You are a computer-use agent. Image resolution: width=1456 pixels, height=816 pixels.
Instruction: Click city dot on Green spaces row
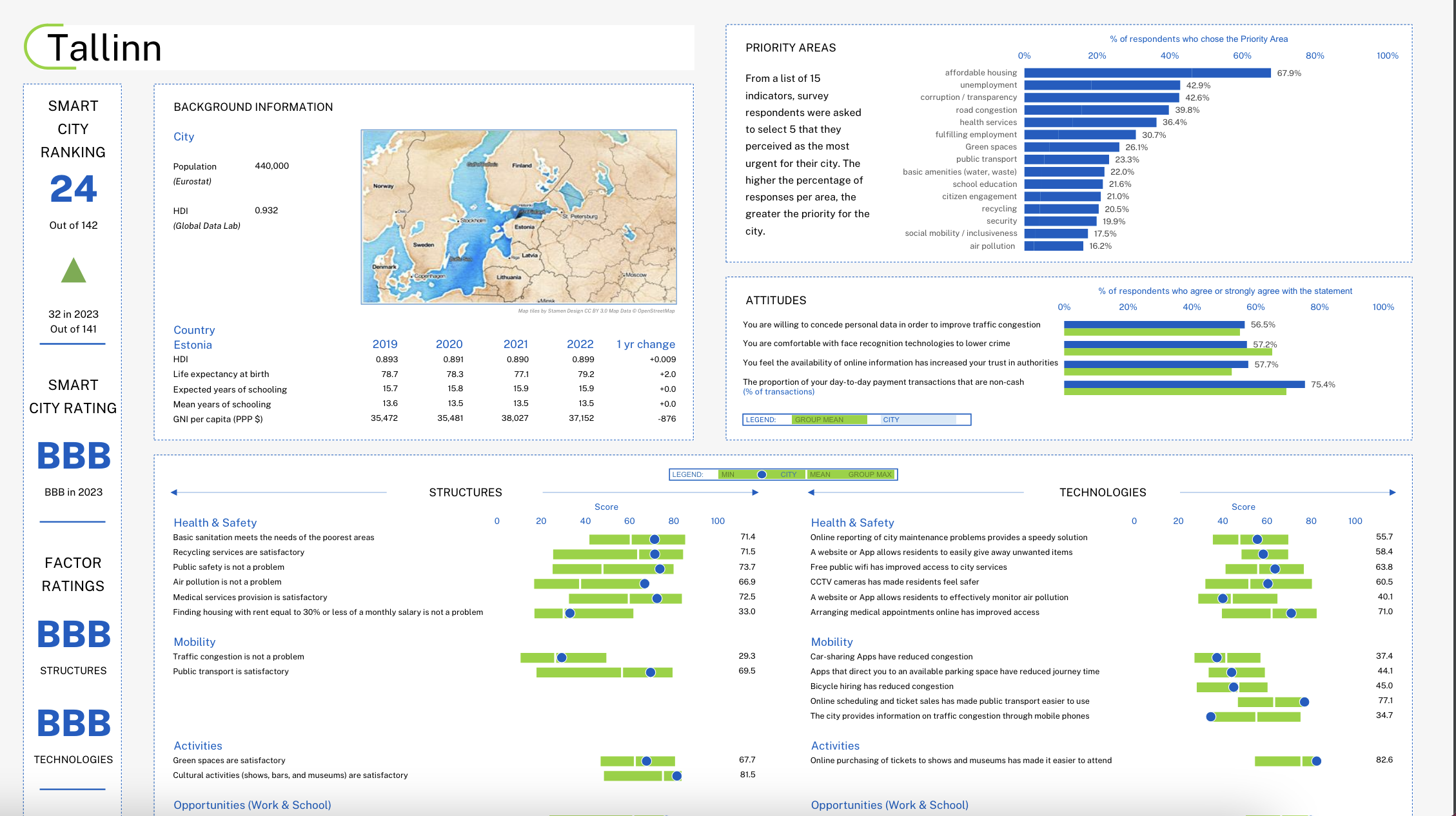pyautogui.click(x=647, y=761)
